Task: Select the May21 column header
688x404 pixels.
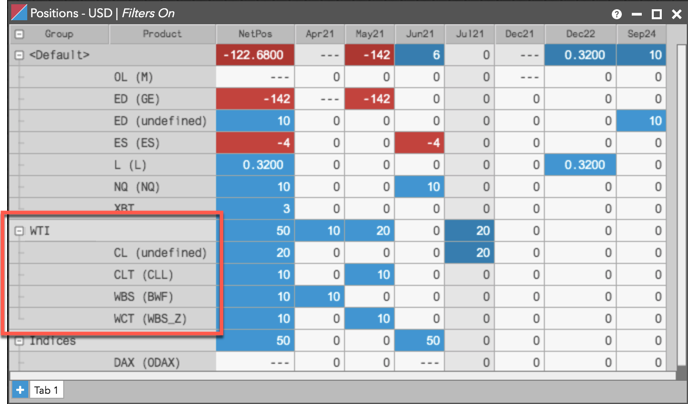Action: point(369,34)
